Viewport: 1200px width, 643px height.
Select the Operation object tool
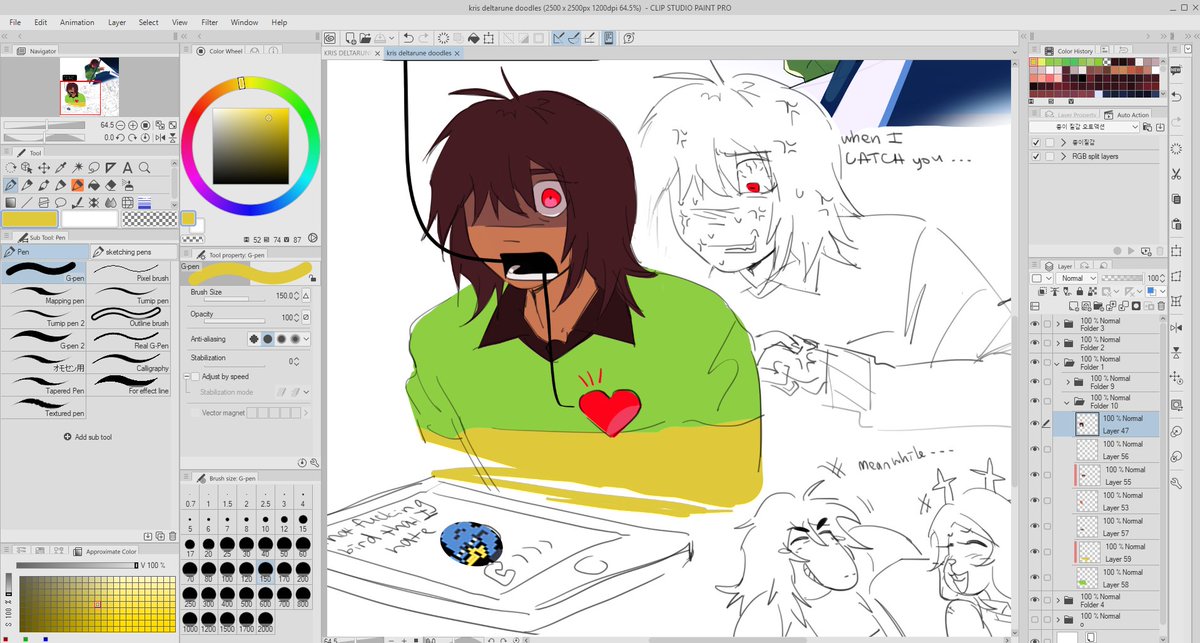point(26,168)
